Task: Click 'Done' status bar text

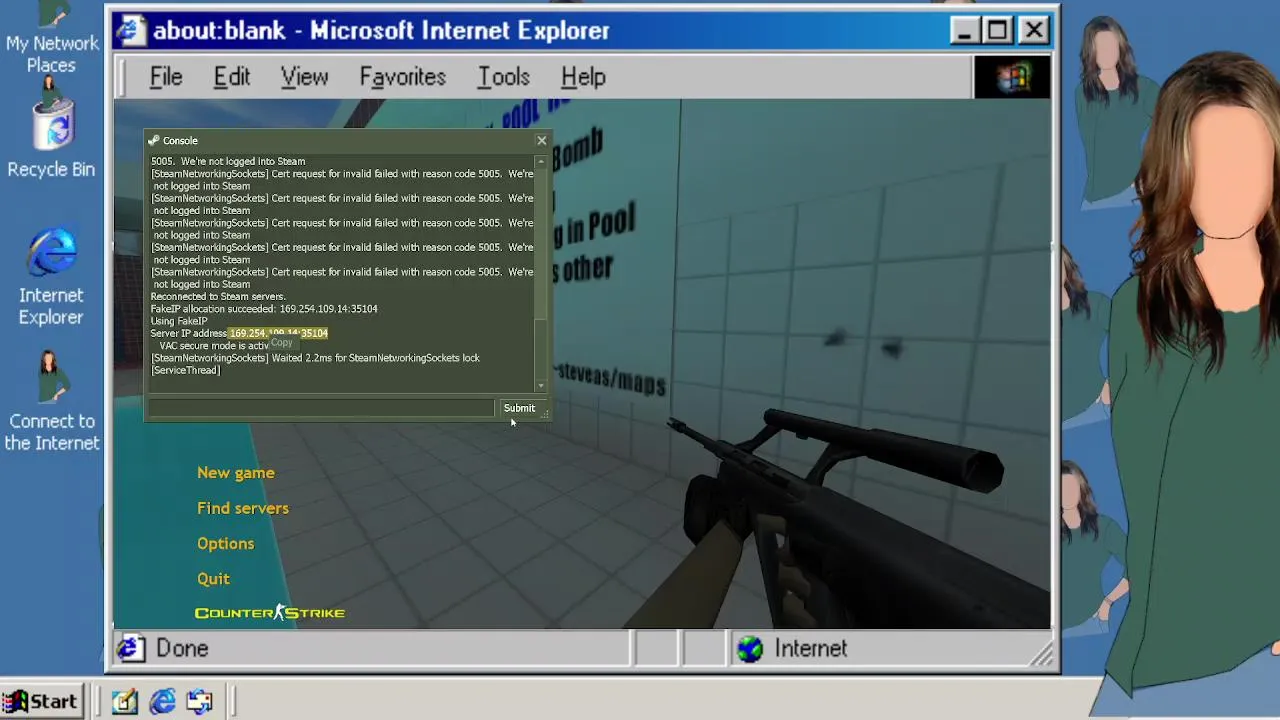Action: pos(182,649)
